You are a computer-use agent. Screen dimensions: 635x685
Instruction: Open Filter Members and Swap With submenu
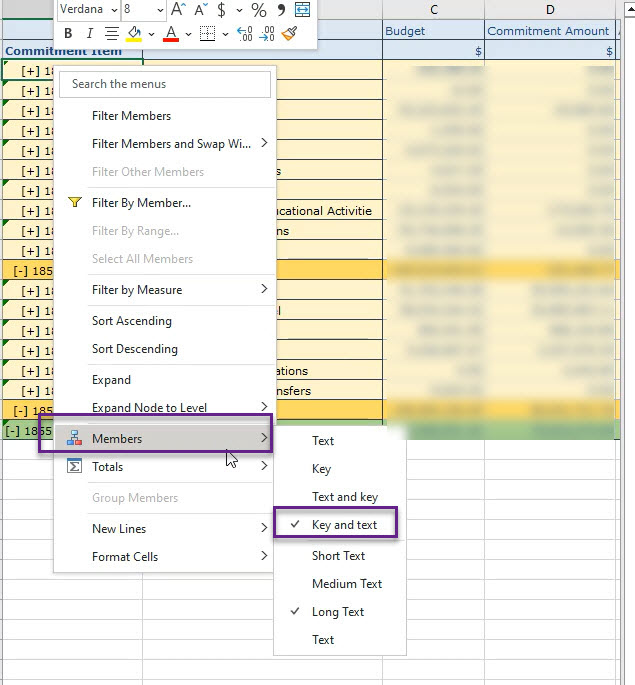coord(164,143)
